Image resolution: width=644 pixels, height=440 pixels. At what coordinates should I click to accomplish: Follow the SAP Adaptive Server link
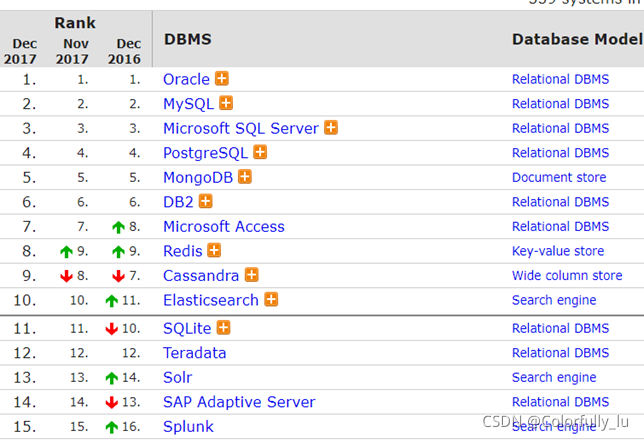coord(239,402)
